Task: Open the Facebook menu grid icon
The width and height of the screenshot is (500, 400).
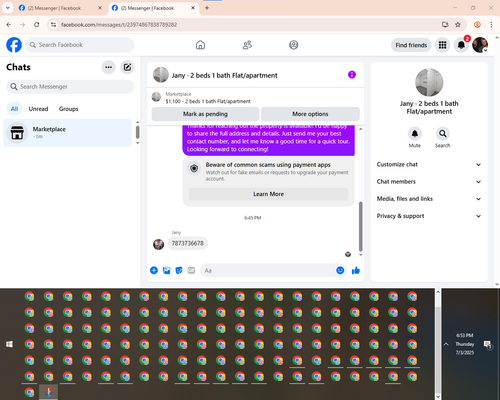Action: point(442,45)
